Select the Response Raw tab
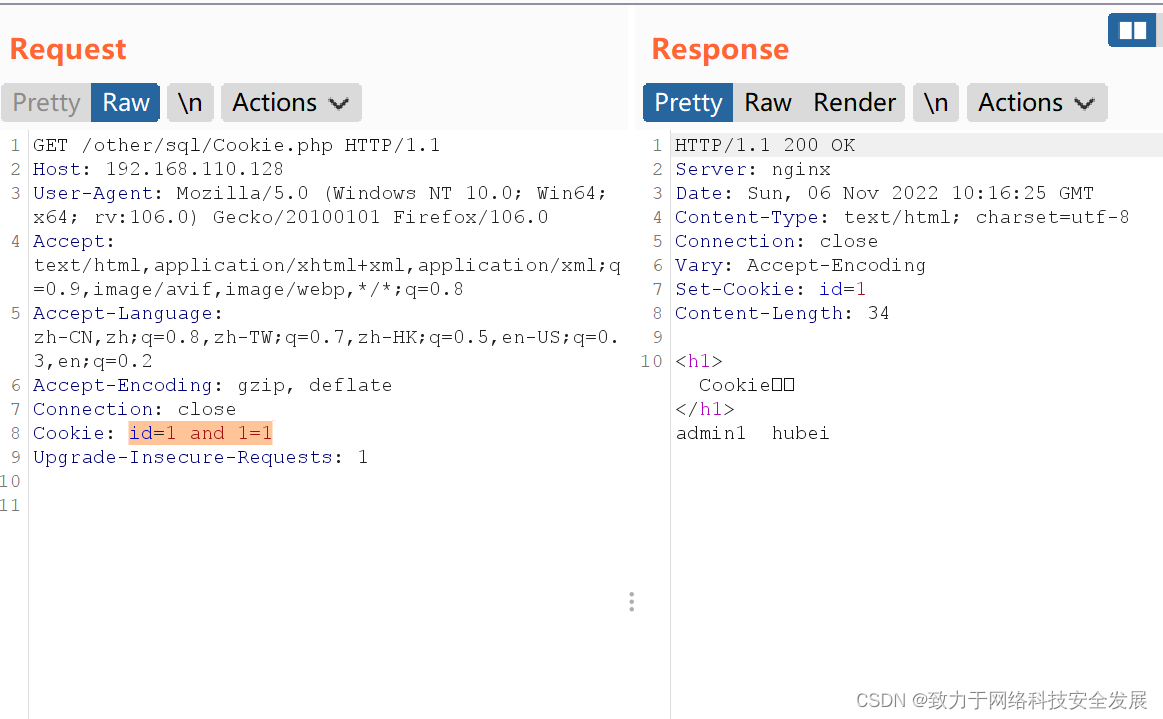This screenshot has height=719, width=1163. point(768,102)
